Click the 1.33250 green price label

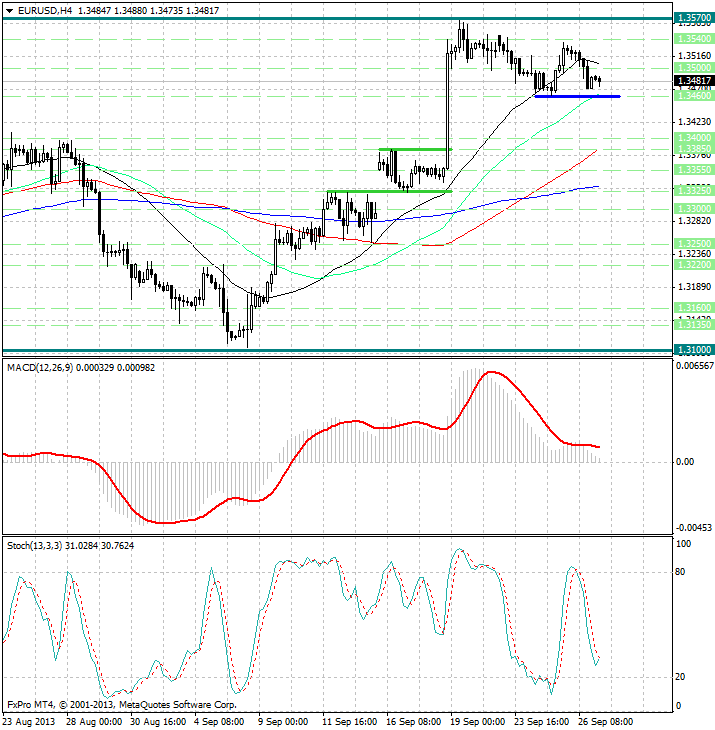click(694, 190)
